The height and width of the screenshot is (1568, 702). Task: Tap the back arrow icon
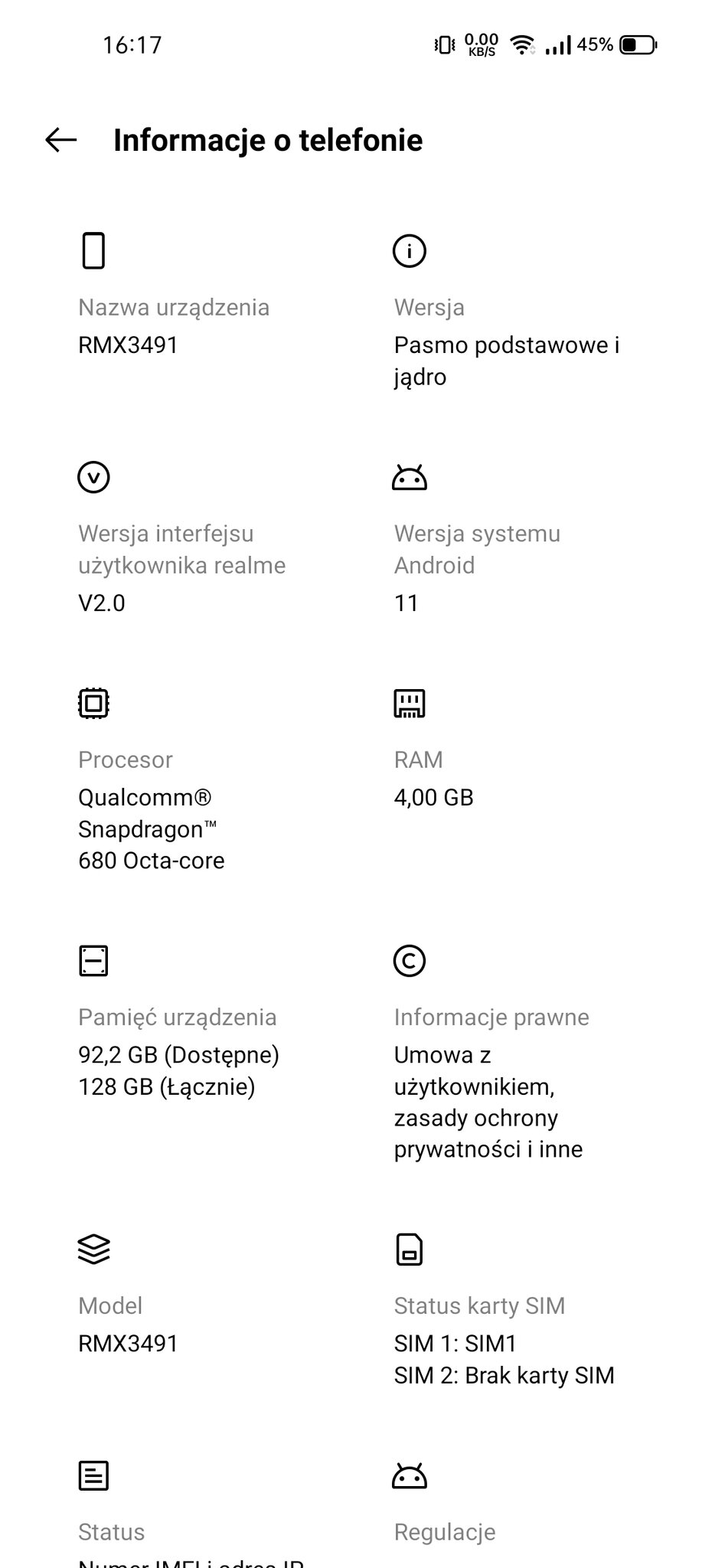pos(61,139)
